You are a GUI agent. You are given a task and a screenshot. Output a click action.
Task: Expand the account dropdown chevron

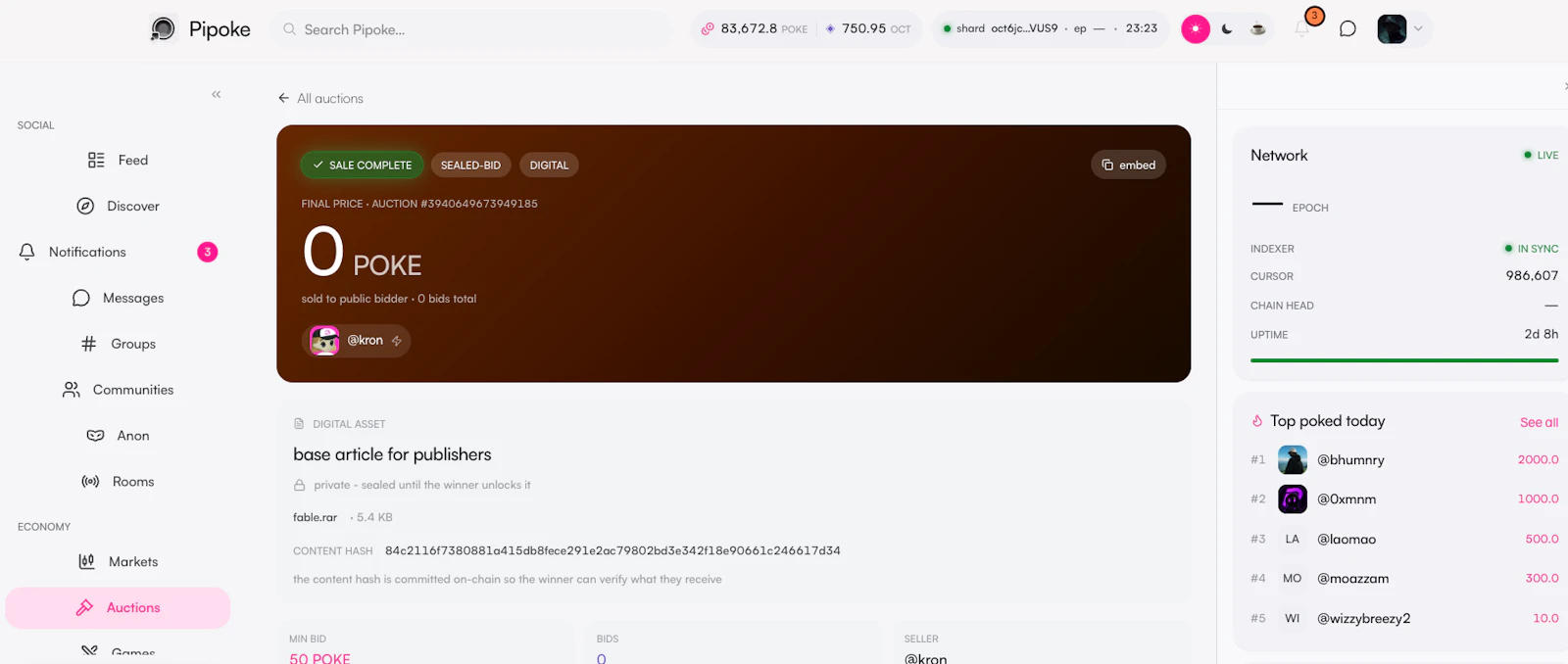coord(1418,29)
